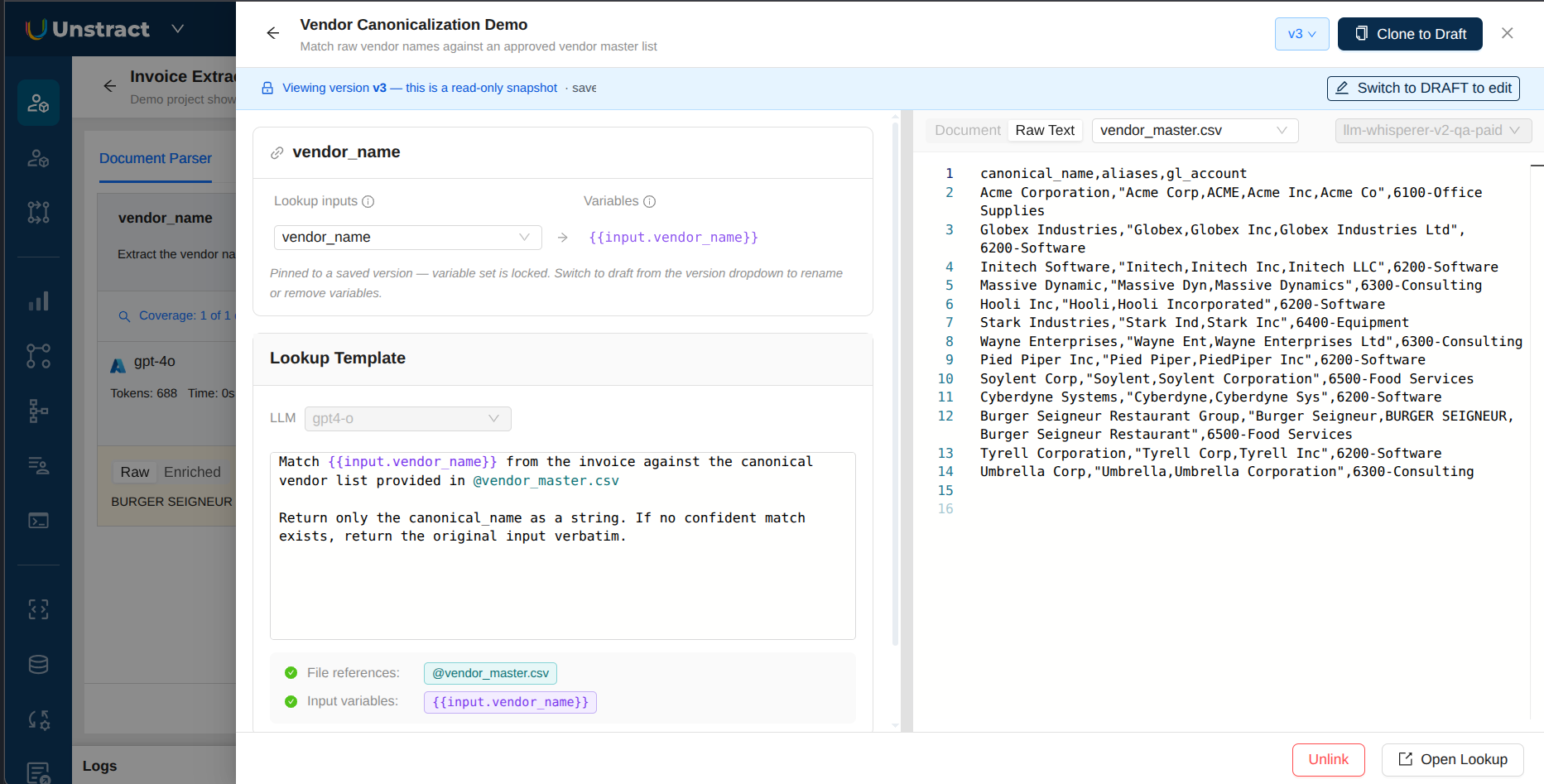The image size is (1544, 784).
Task: Open the list-with-user sidebar icon
Action: (38, 465)
